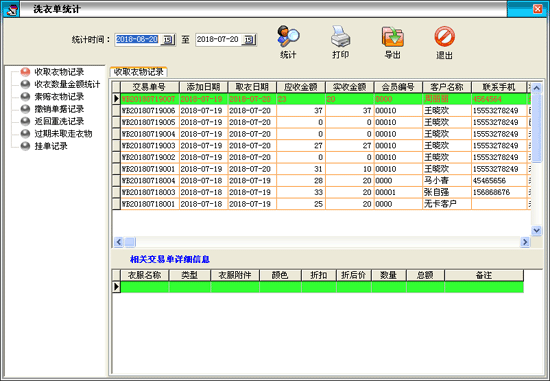
Task: Click customer name 张自强
Action: coord(436,192)
